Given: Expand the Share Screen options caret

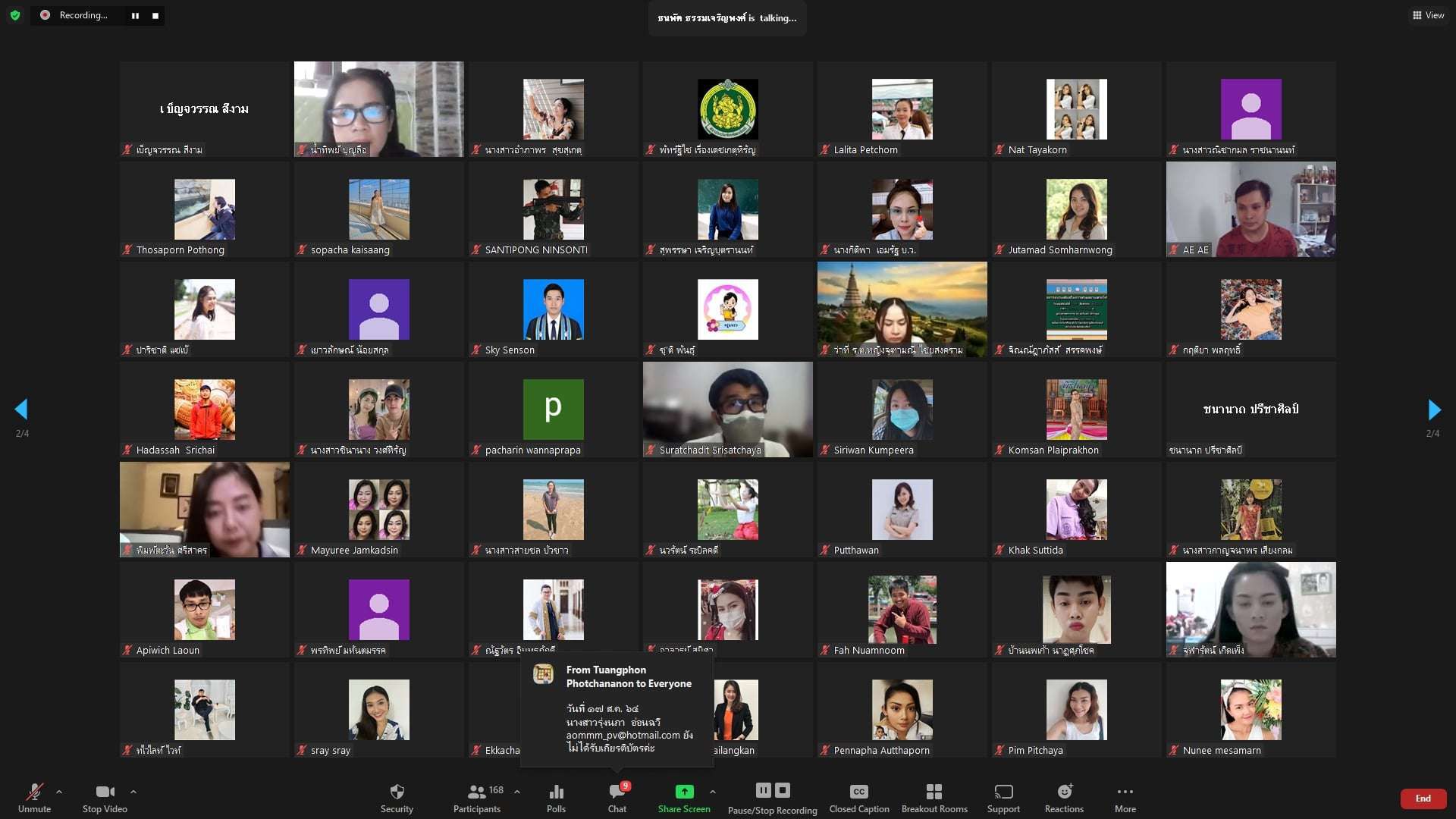Looking at the screenshot, I should (713, 792).
